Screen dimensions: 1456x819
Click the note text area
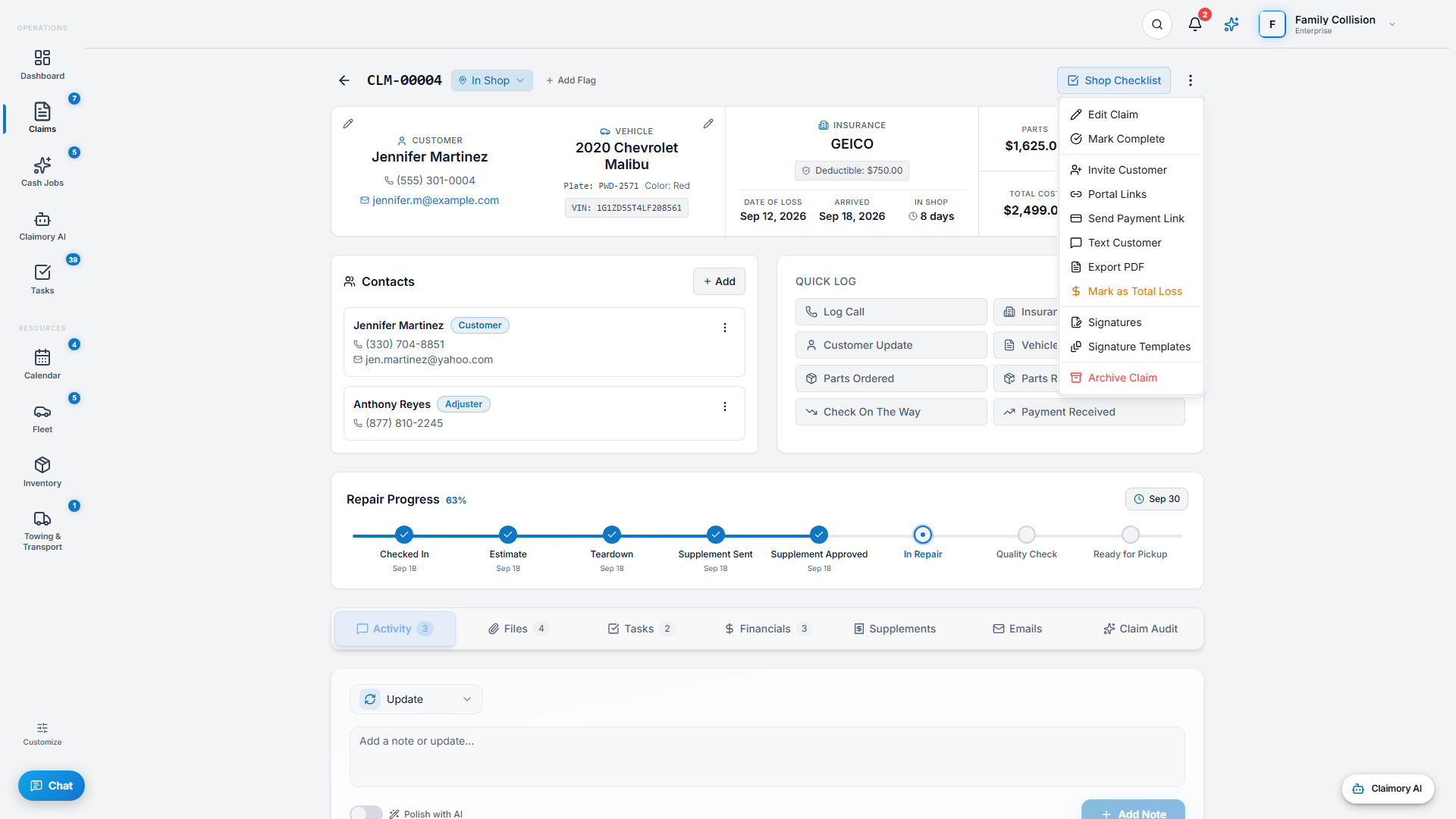click(x=767, y=757)
